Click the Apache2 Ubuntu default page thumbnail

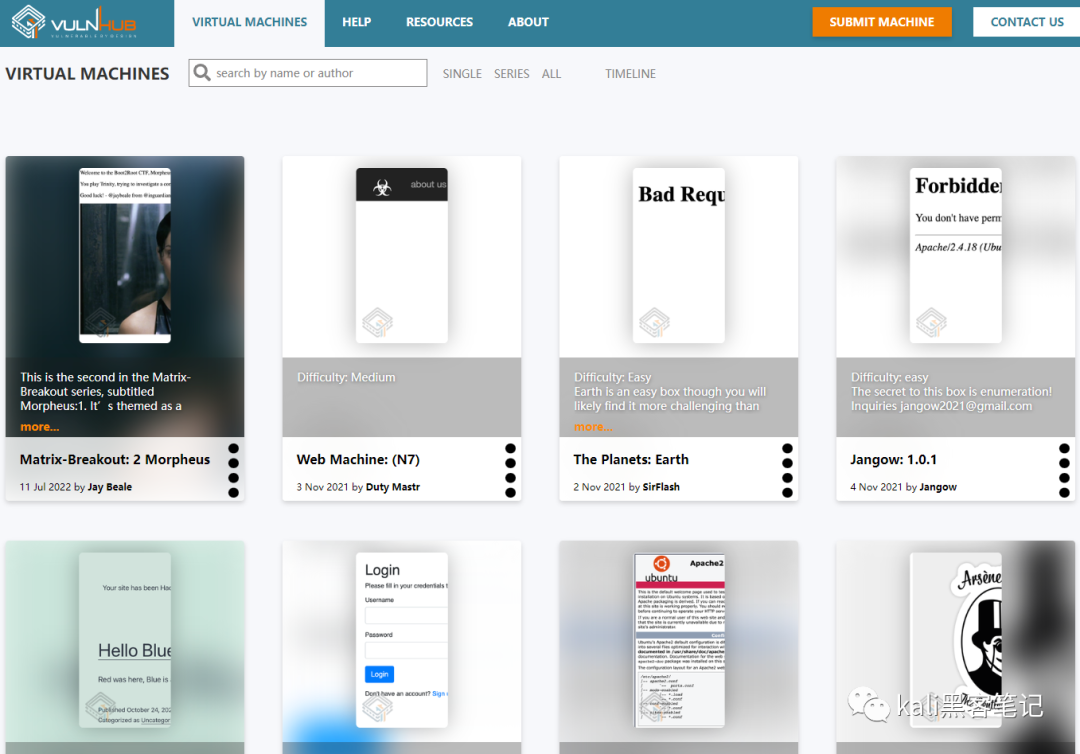coord(678,640)
